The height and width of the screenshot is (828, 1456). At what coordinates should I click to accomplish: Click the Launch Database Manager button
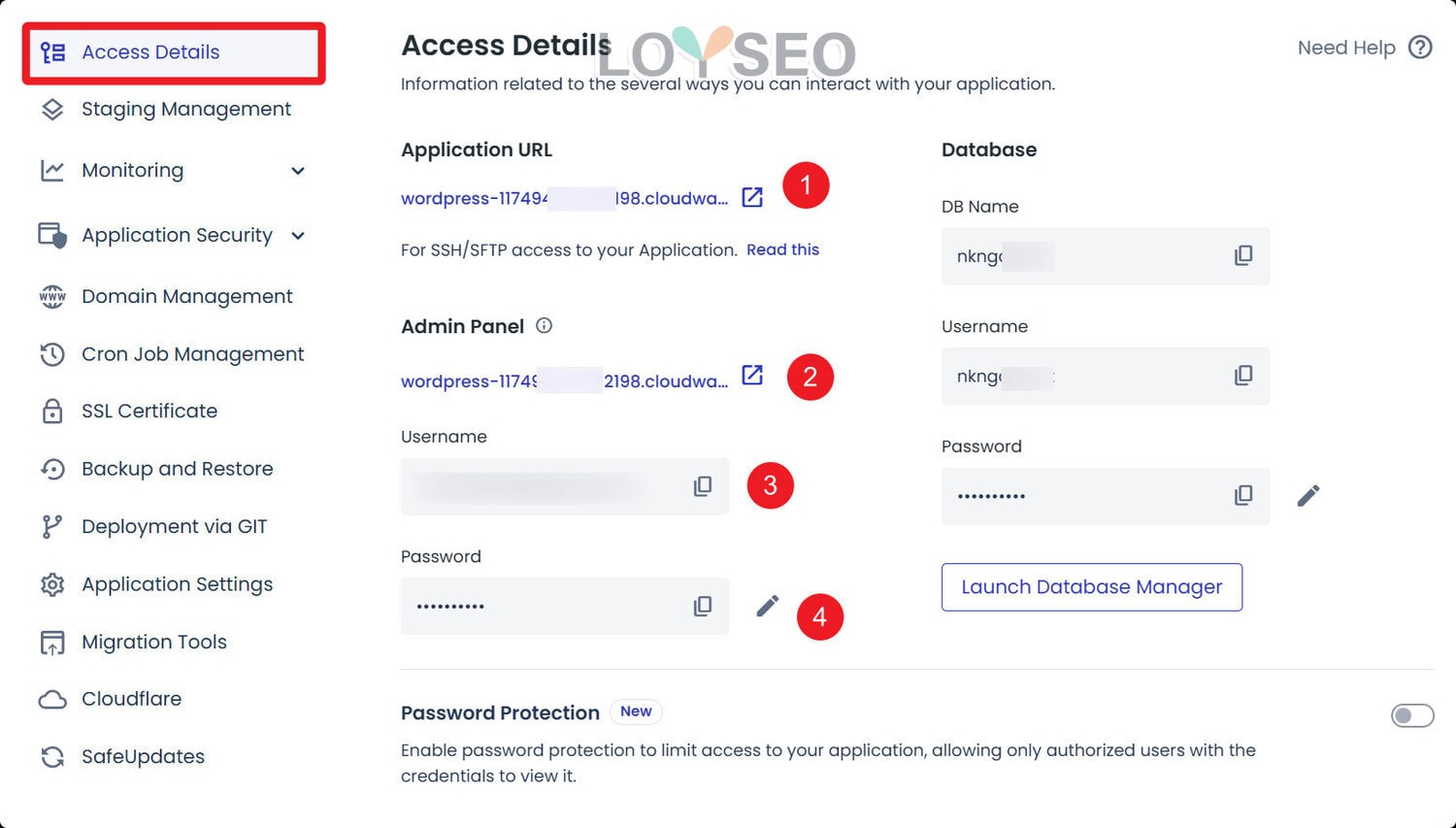coord(1091,587)
